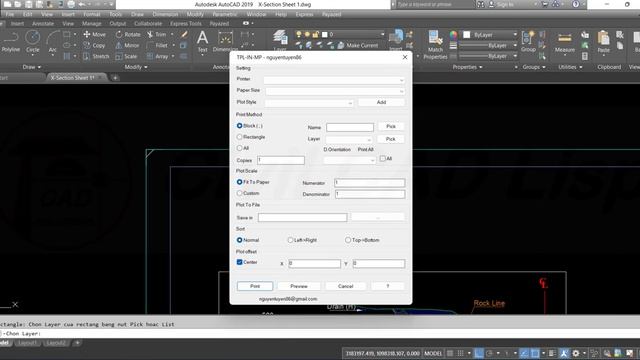Click the Fillet tool icon
This screenshot has width=640, height=360.
coord(157,45)
